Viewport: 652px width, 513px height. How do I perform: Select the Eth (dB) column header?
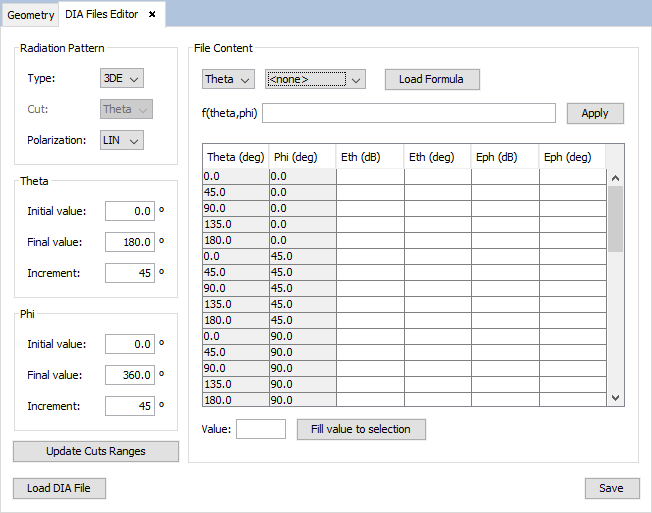click(369, 157)
